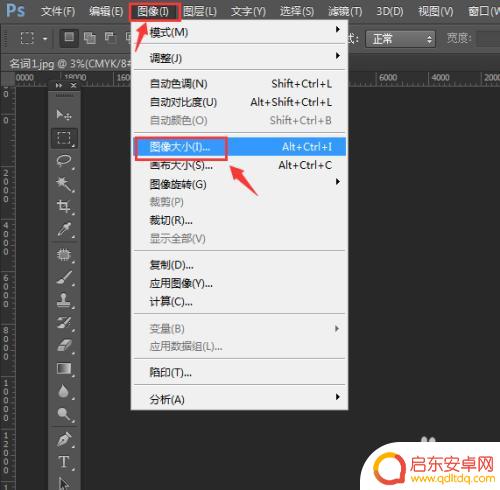The image size is (500, 490).
Task: Select the Gradient tool
Action: (x=64, y=368)
